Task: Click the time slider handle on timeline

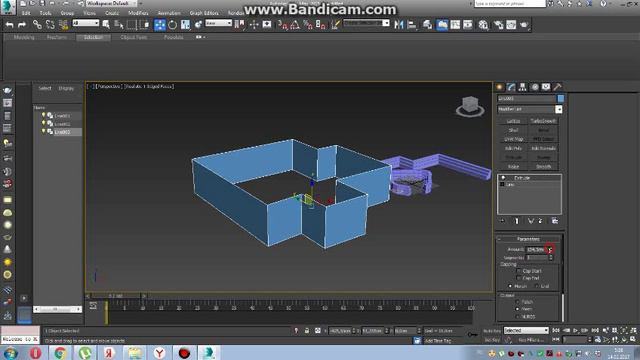Action: pos(116,296)
